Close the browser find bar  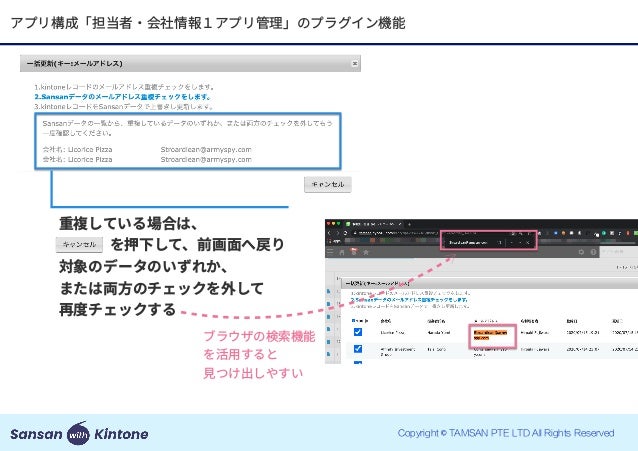tap(528, 243)
